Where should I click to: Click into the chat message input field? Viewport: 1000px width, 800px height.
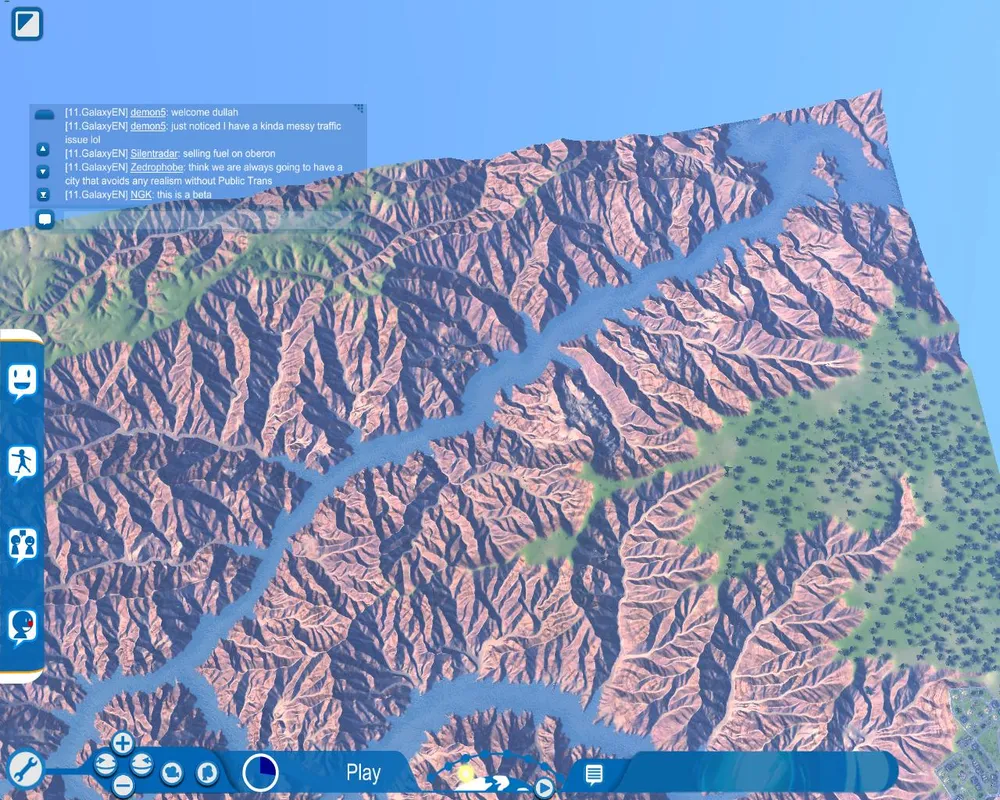click(209, 220)
